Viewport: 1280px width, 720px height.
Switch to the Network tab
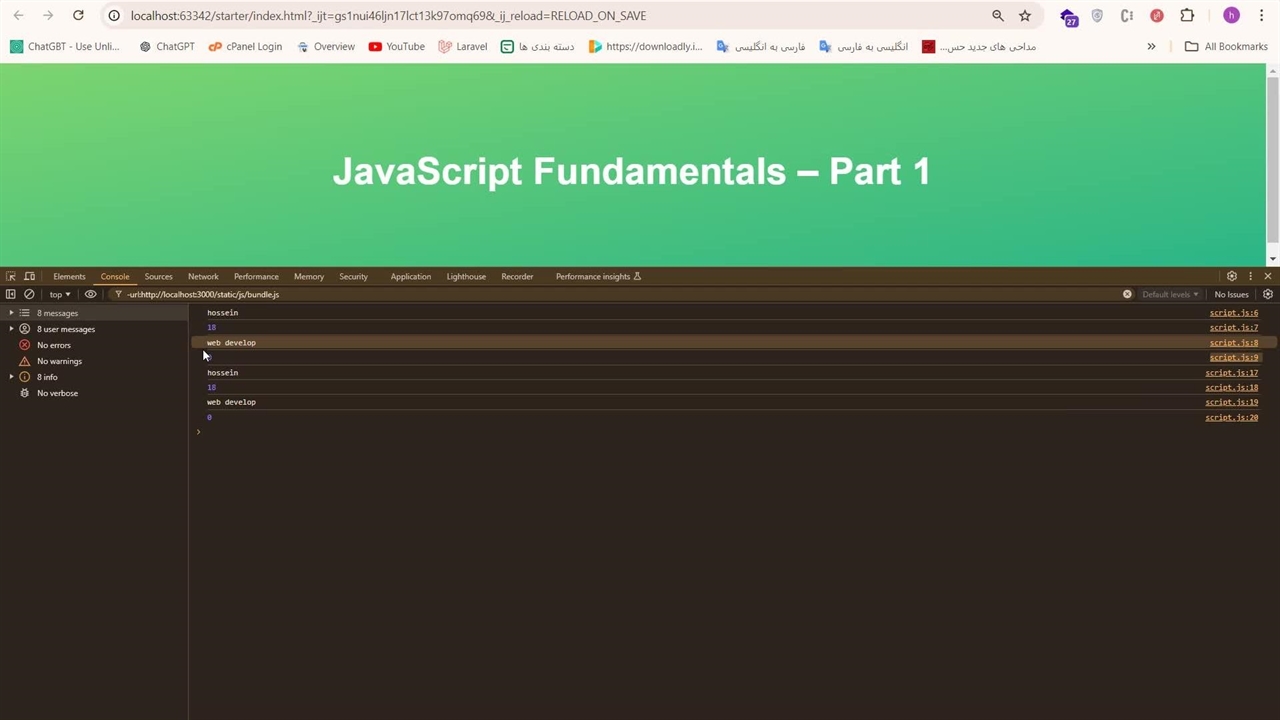[203, 277]
